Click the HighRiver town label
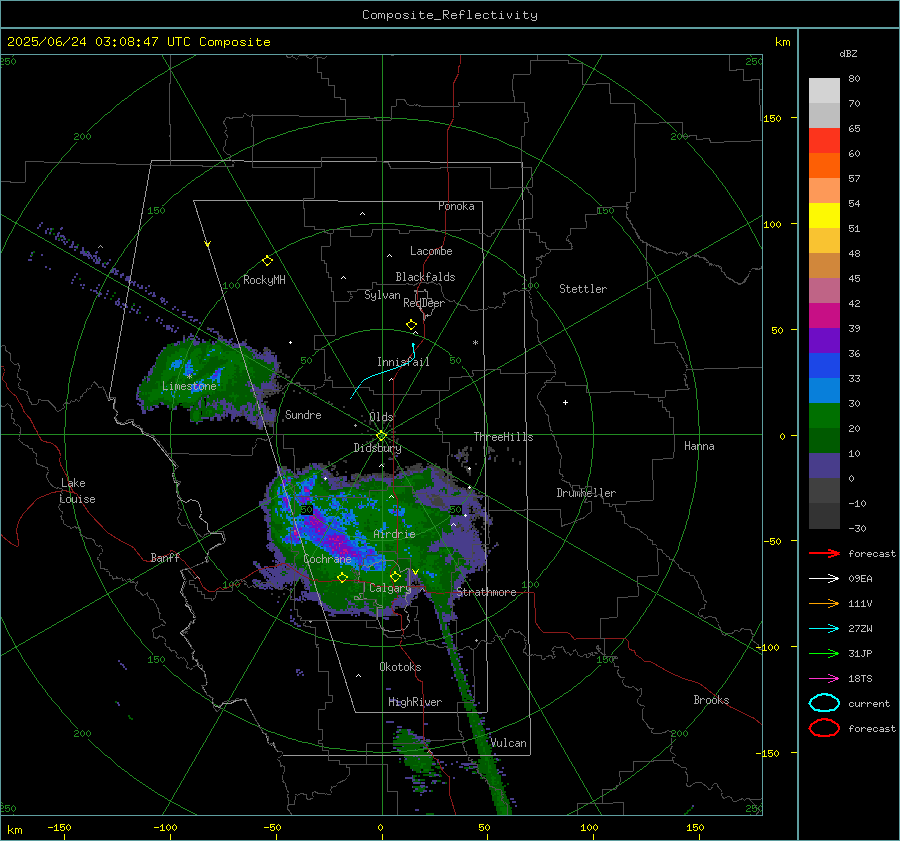 tap(415, 702)
